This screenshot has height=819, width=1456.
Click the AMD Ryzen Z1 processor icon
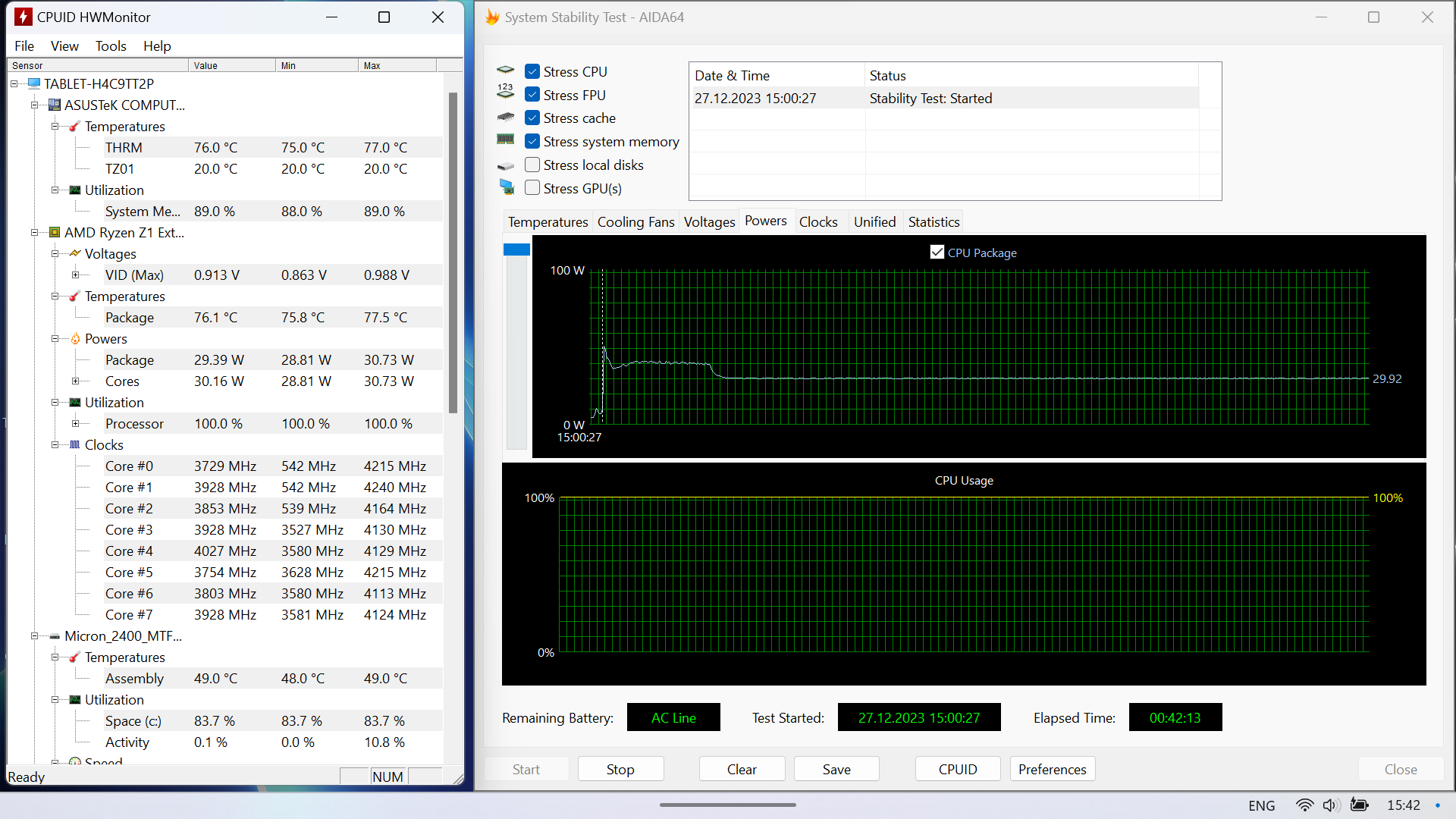pyautogui.click(x=55, y=233)
